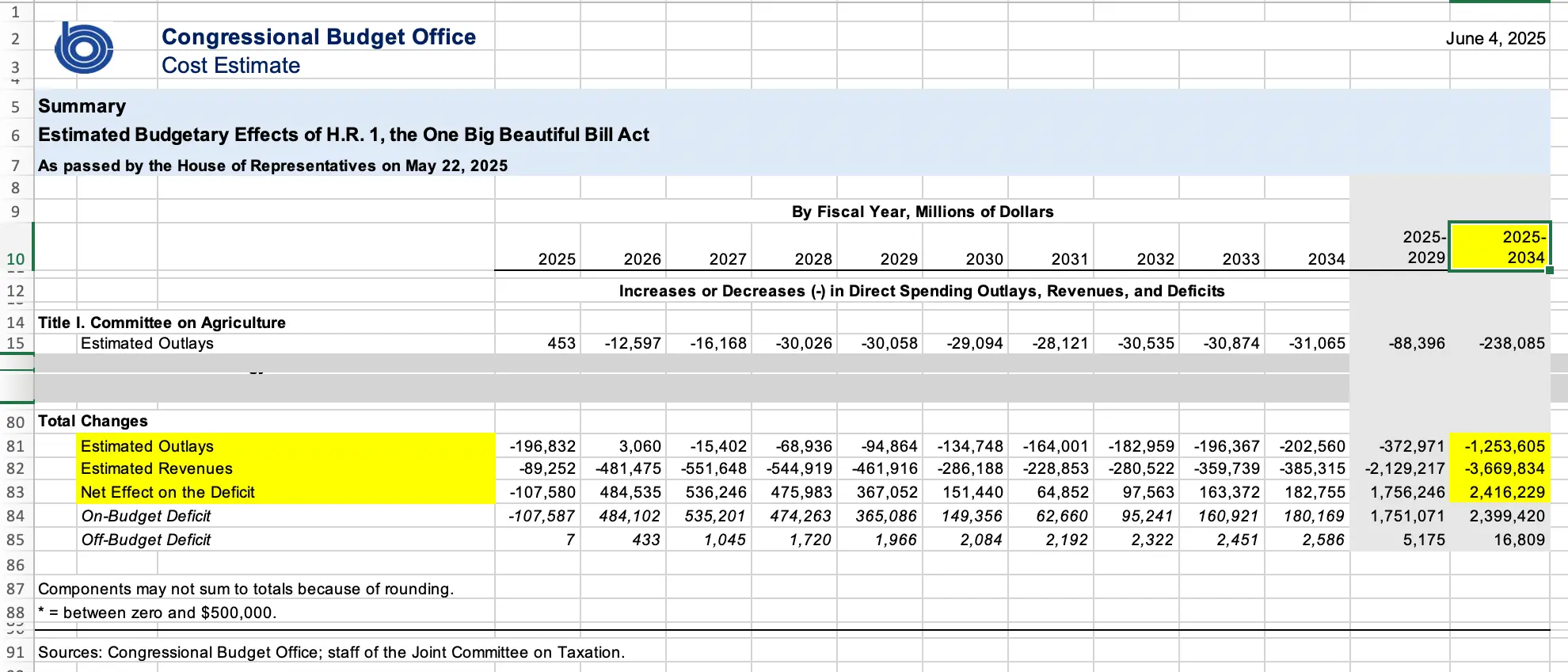Select 'By Fiscal Year, Millions of Dollars' header
The height and width of the screenshot is (672, 1568).
click(923, 212)
